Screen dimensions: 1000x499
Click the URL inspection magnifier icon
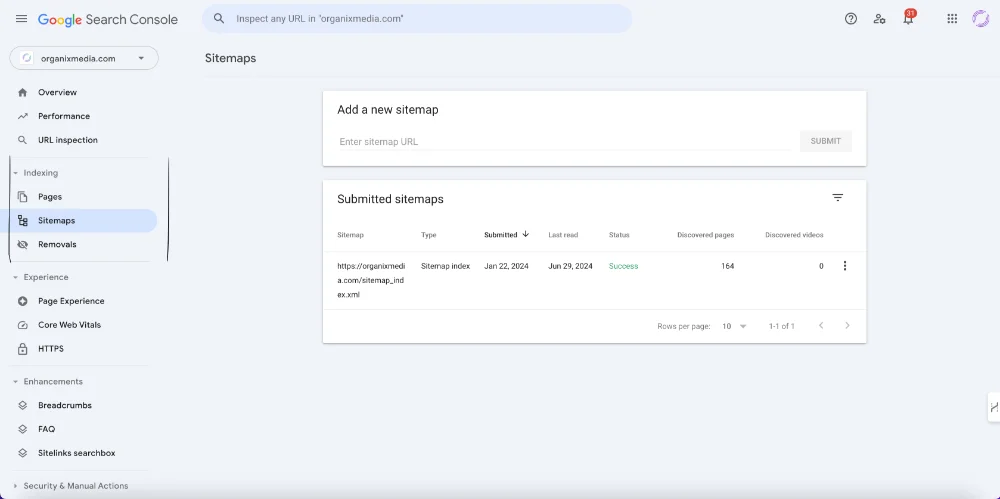[23, 140]
